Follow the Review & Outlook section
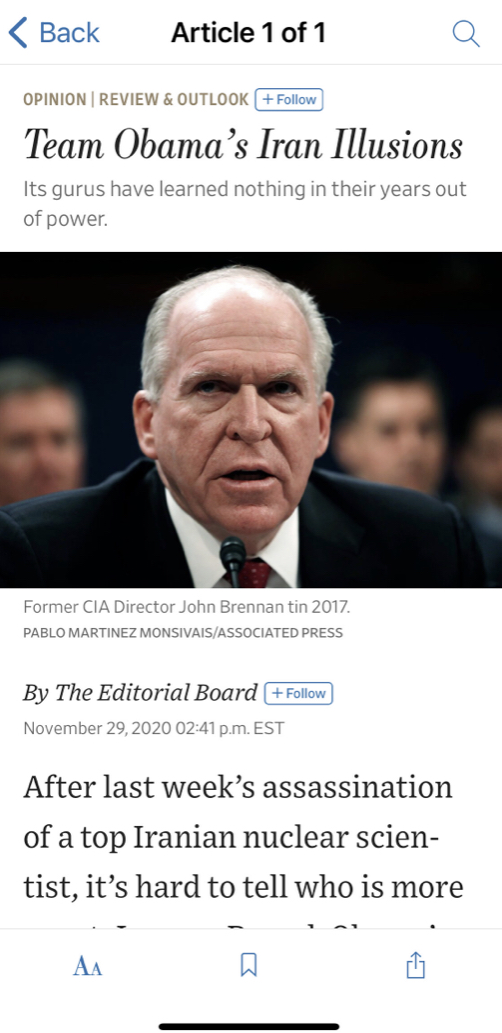The height and width of the screenshot is (1033, 502). (x=289, y=99)
